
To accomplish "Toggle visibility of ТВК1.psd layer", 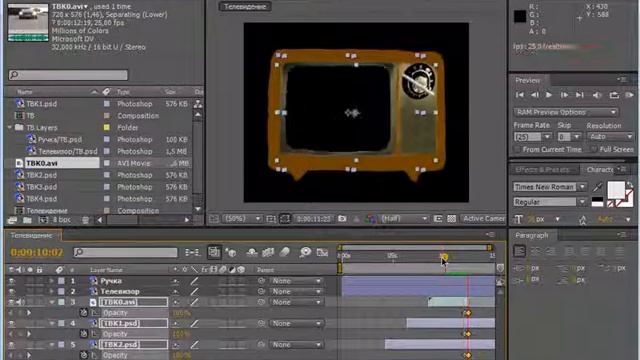I will (x=11, y=323).
